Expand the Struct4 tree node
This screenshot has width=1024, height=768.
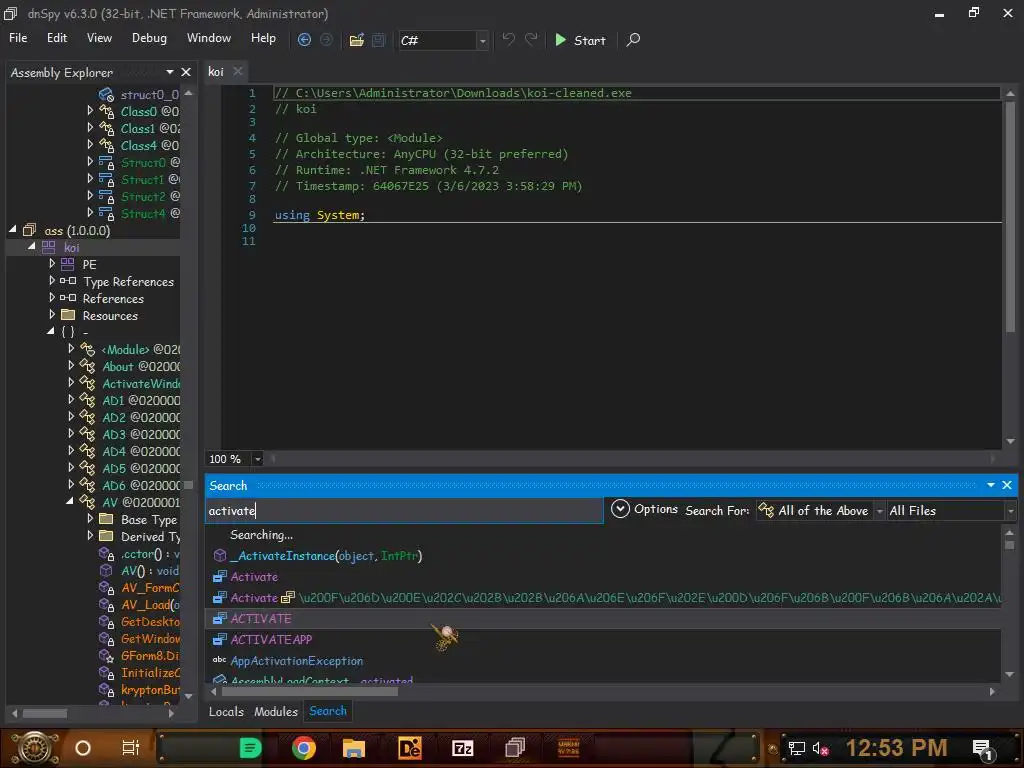(90, 213)
